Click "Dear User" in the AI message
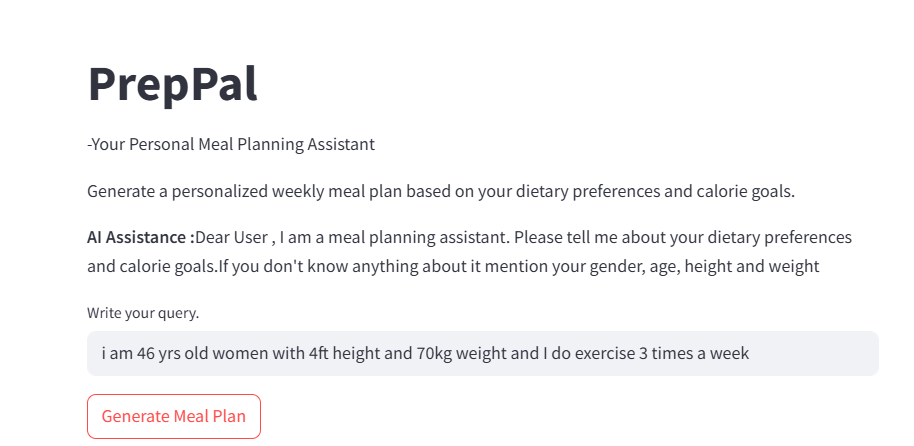 [231, 237]
